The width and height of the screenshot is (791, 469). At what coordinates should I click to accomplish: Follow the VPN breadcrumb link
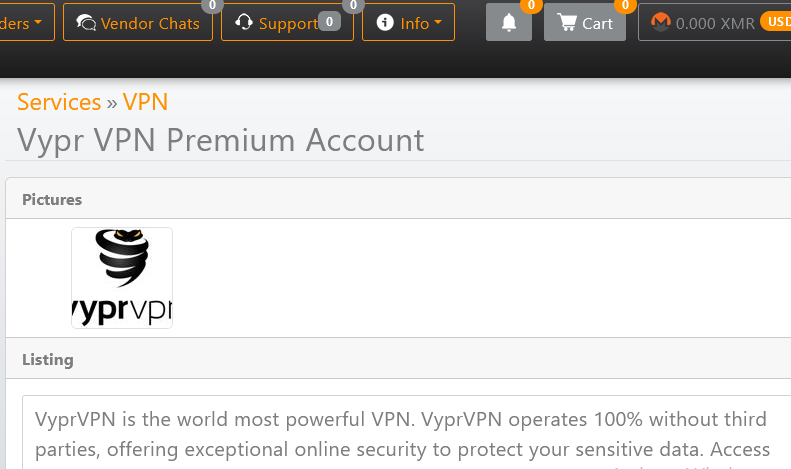coord(145,102)
